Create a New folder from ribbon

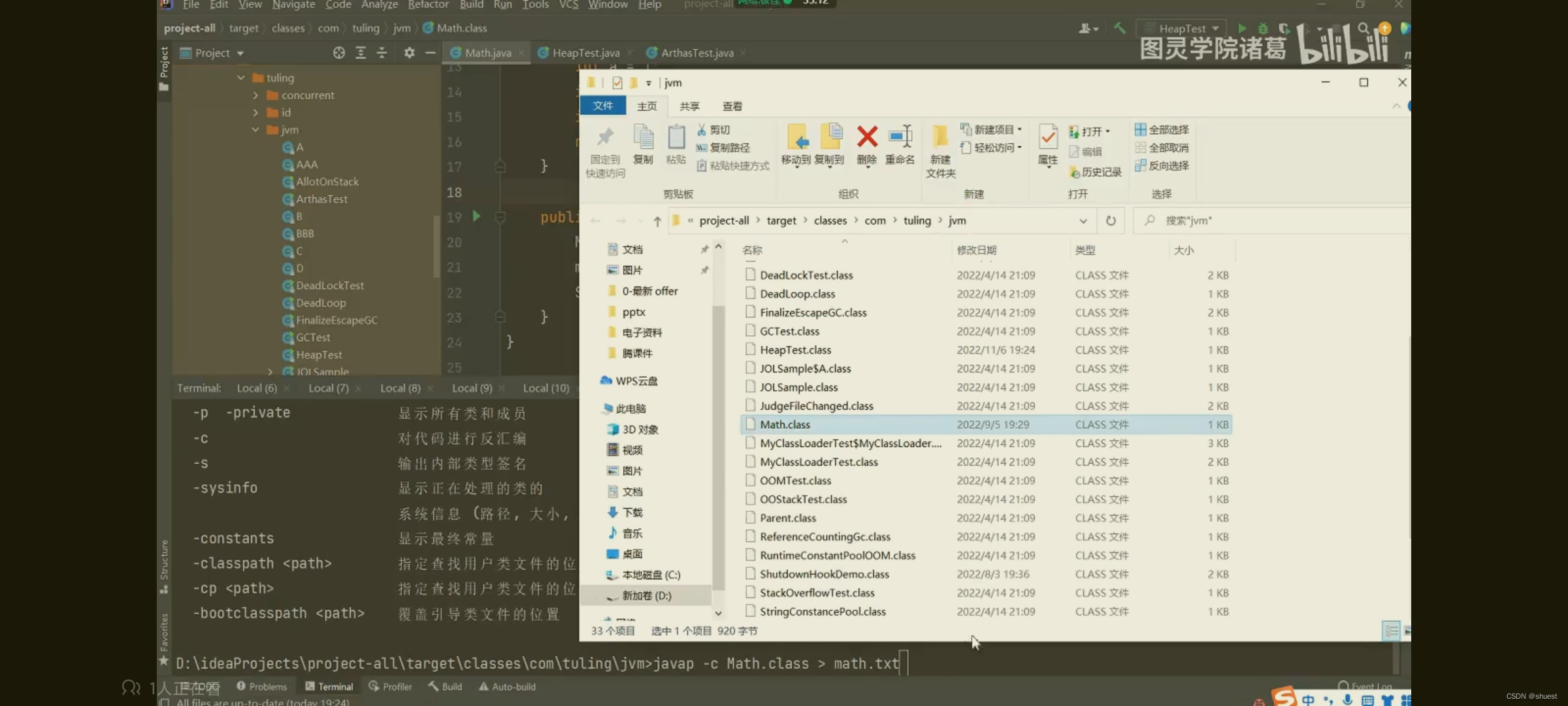coord(940,151)
